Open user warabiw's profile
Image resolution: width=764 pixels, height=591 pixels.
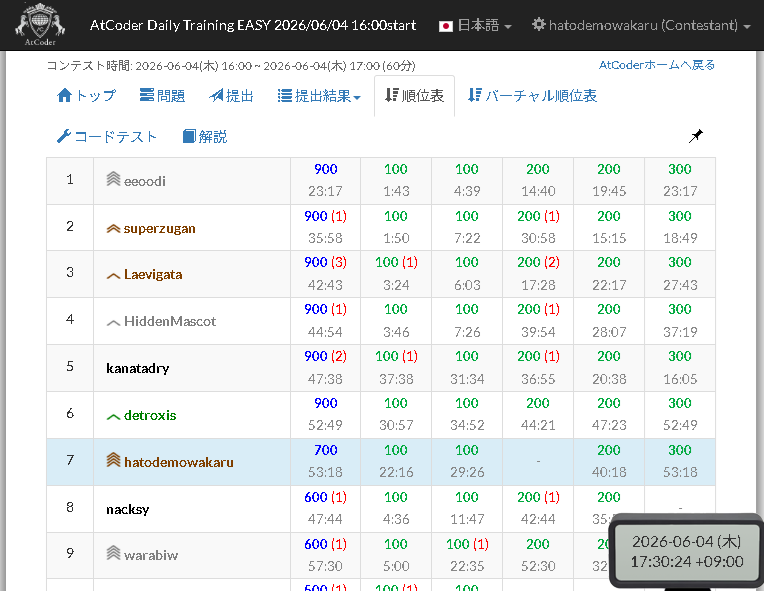[151, 555]
